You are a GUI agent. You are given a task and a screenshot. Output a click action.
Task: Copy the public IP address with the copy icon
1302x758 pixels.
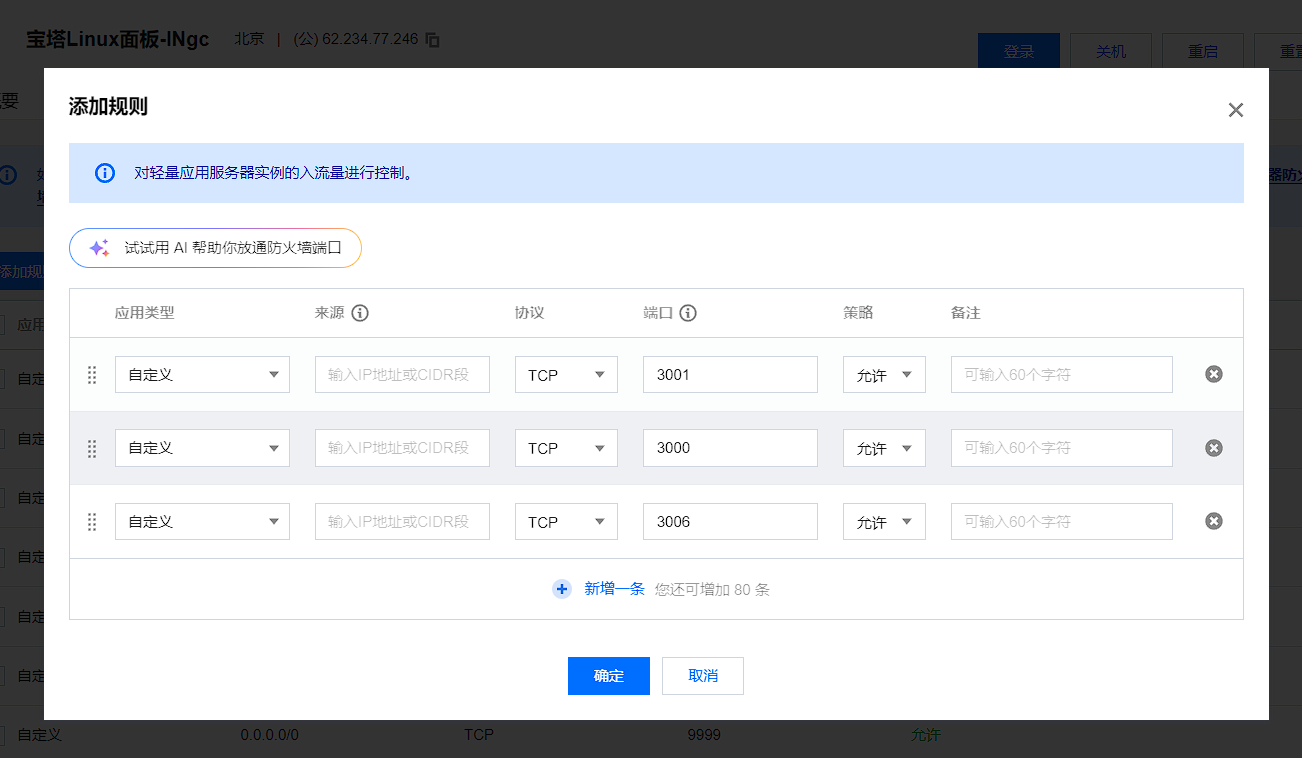coord(432,40)
